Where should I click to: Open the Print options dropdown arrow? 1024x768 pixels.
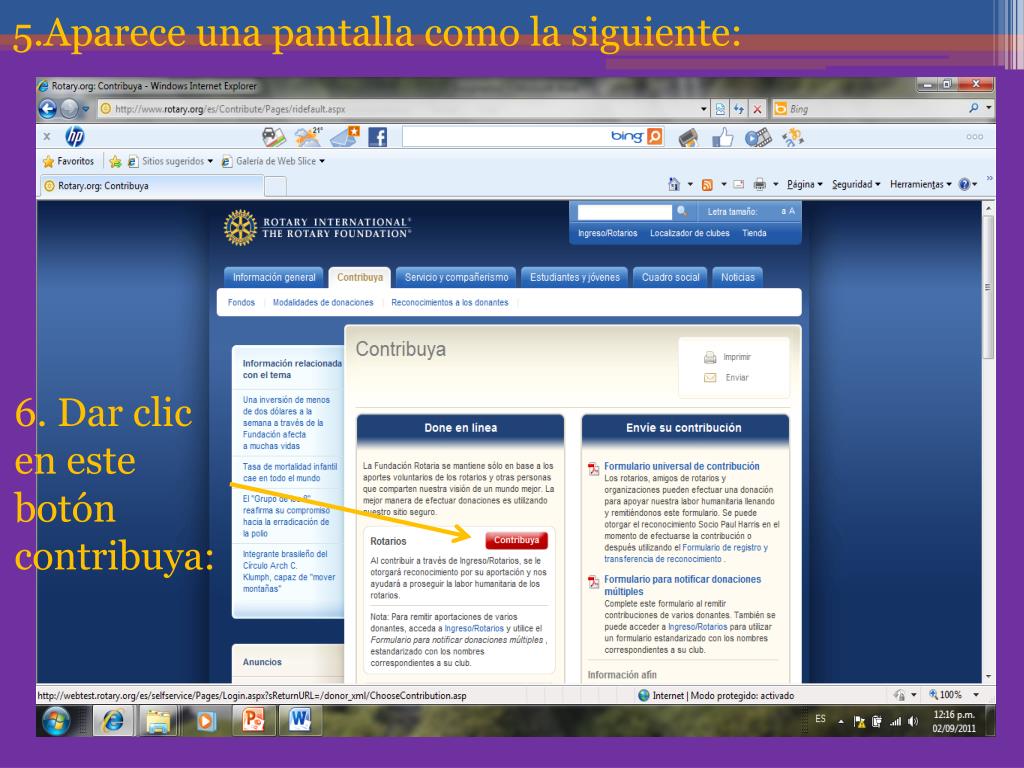(x=775, y=185)
